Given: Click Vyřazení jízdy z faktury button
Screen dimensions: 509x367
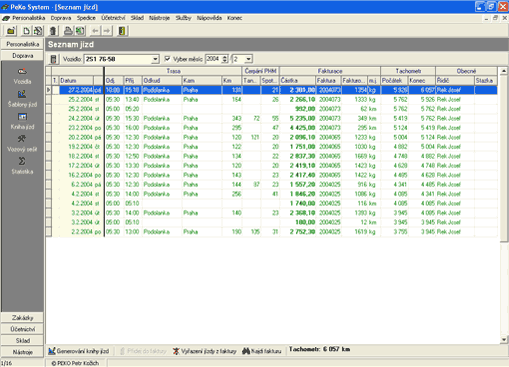Looking at the screenshot, I should pyautogui.click(x=205, y=351).
